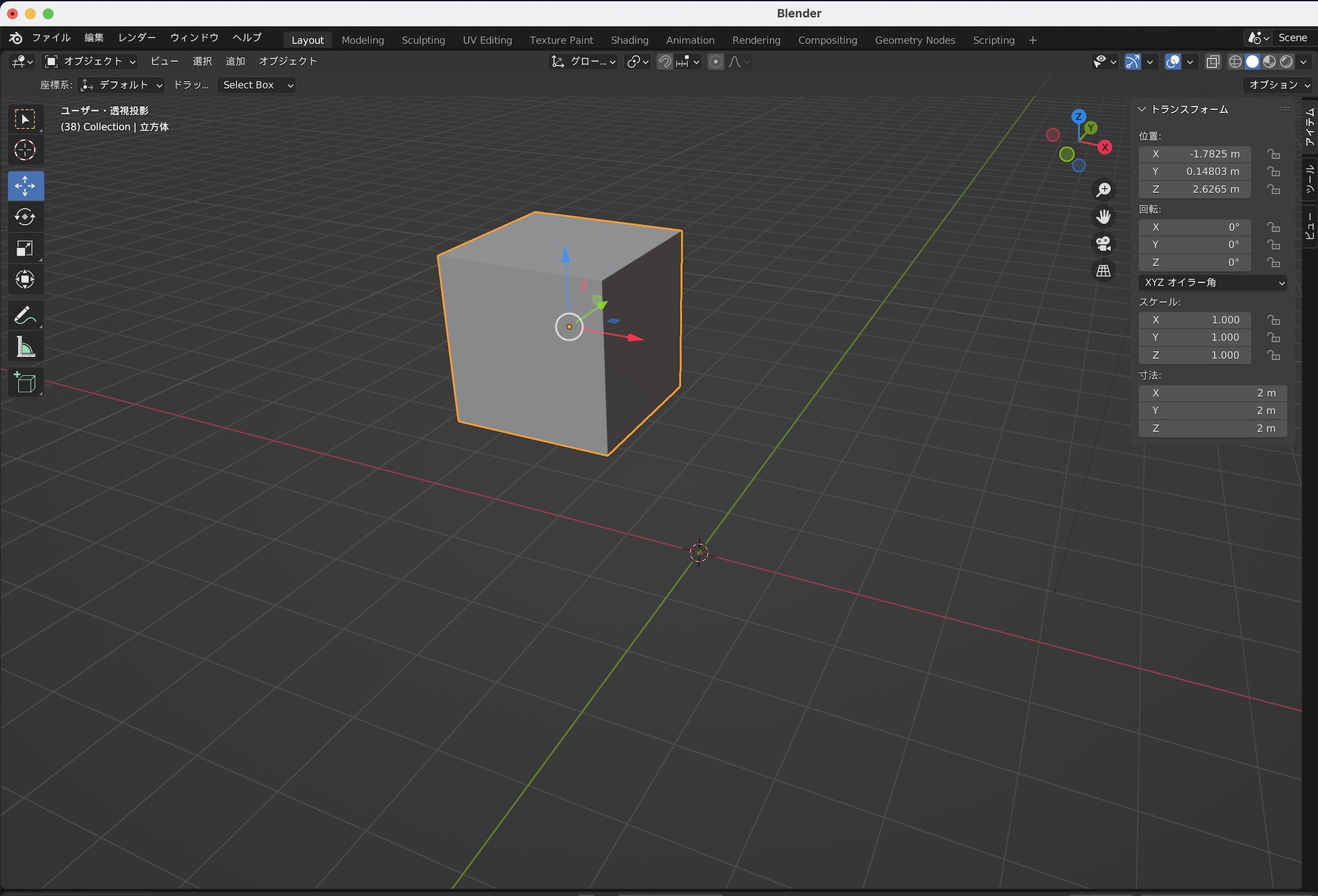Click the Z location value field
This screenshot has width=1318, height=896.
coord(1195,189)
